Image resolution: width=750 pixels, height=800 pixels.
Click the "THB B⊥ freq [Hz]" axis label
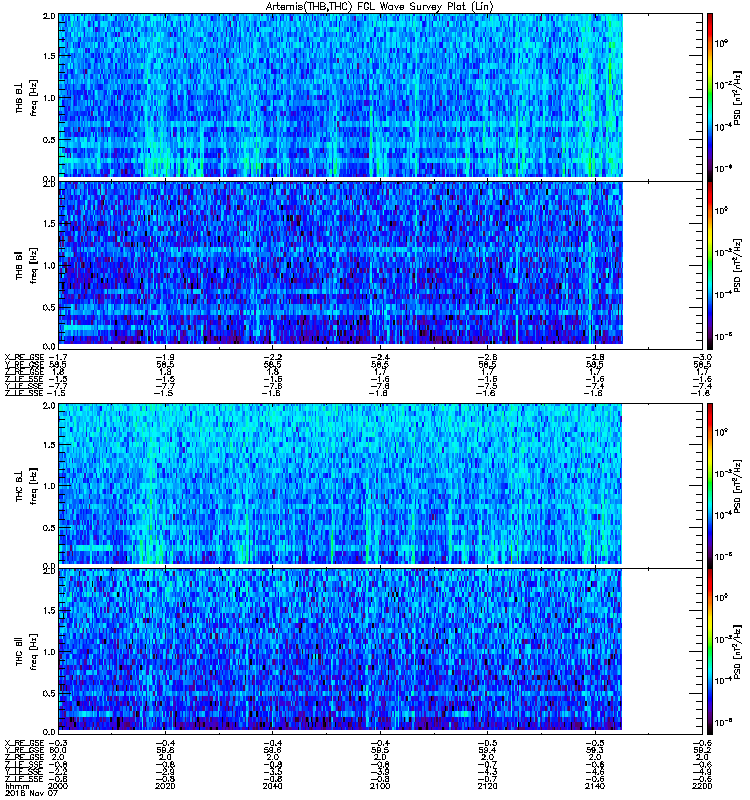tap(27, 97)
